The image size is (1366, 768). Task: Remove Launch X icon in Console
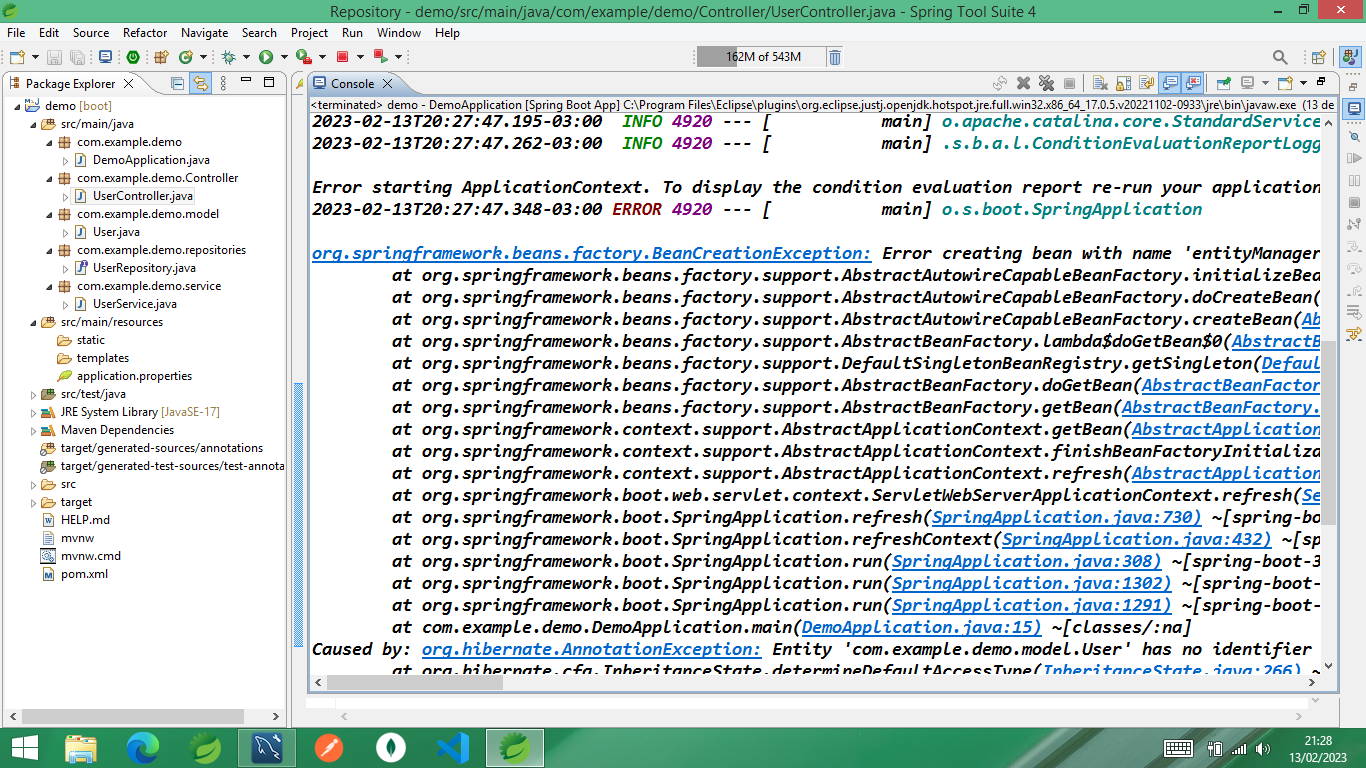click(x=1023, y=83)
